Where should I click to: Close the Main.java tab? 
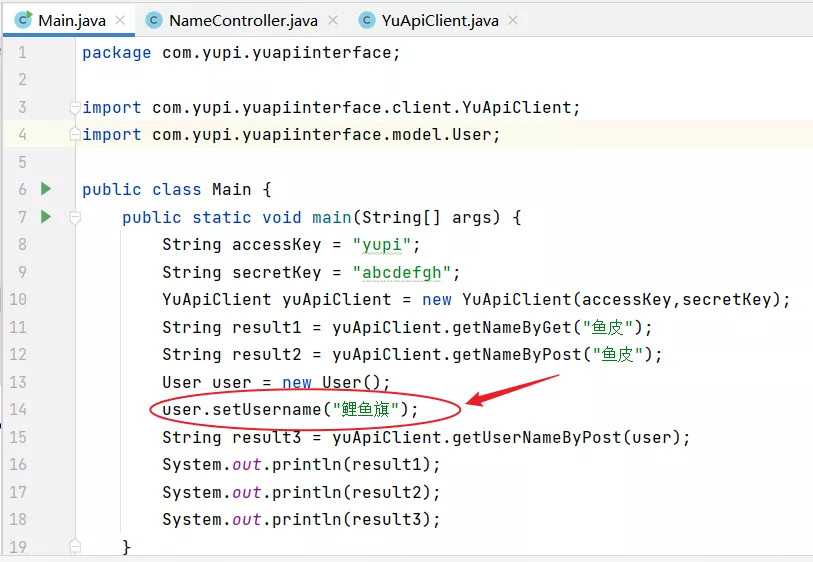click(120, 20)
